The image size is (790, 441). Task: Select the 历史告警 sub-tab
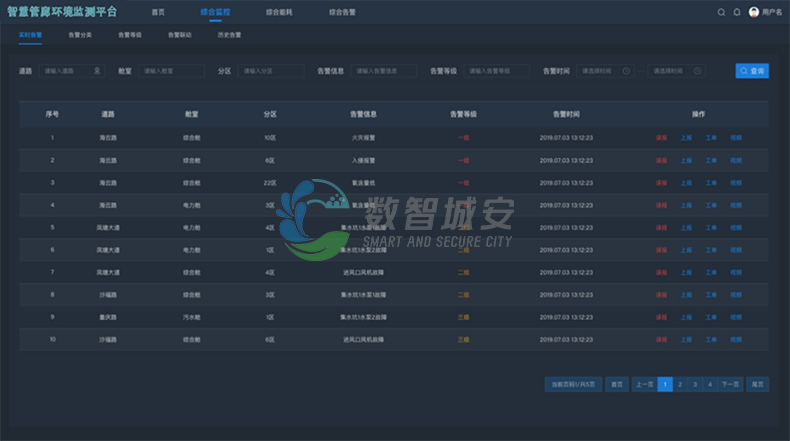coord(229,35)
